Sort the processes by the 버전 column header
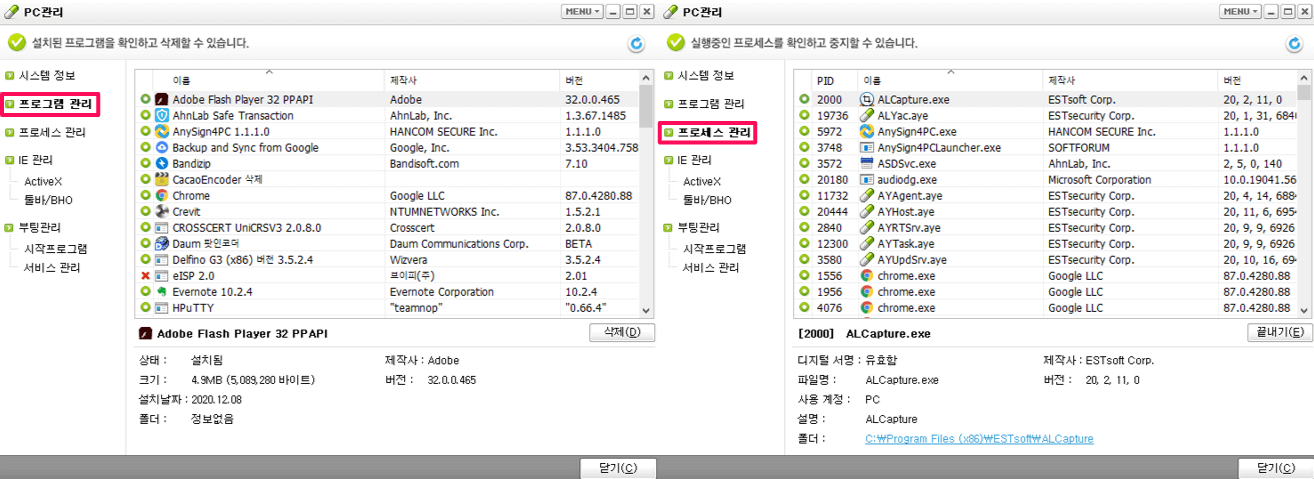This screenshot has width=1314, height=479. (1256, 79)
